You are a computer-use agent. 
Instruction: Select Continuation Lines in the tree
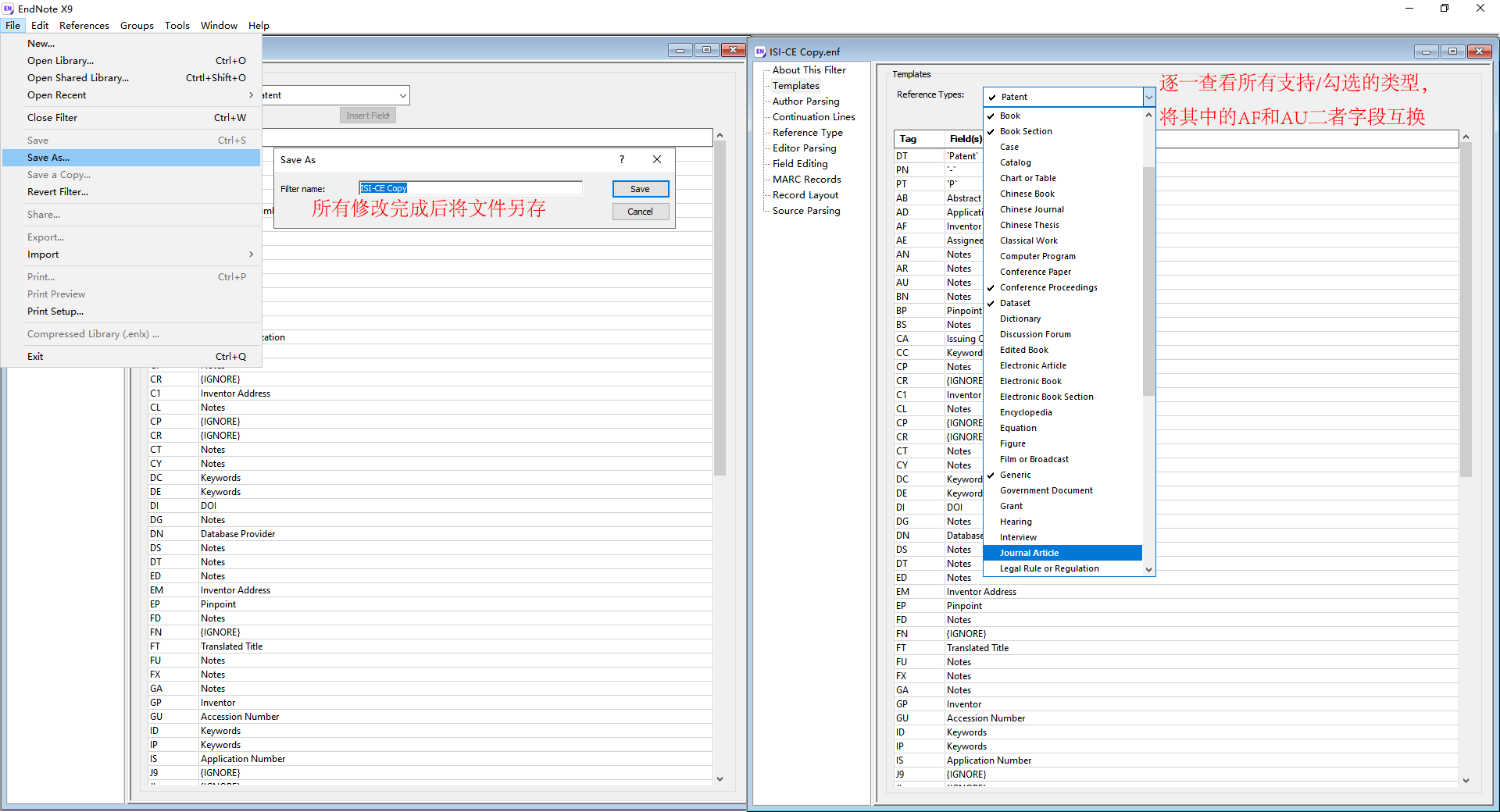point(813,117)
